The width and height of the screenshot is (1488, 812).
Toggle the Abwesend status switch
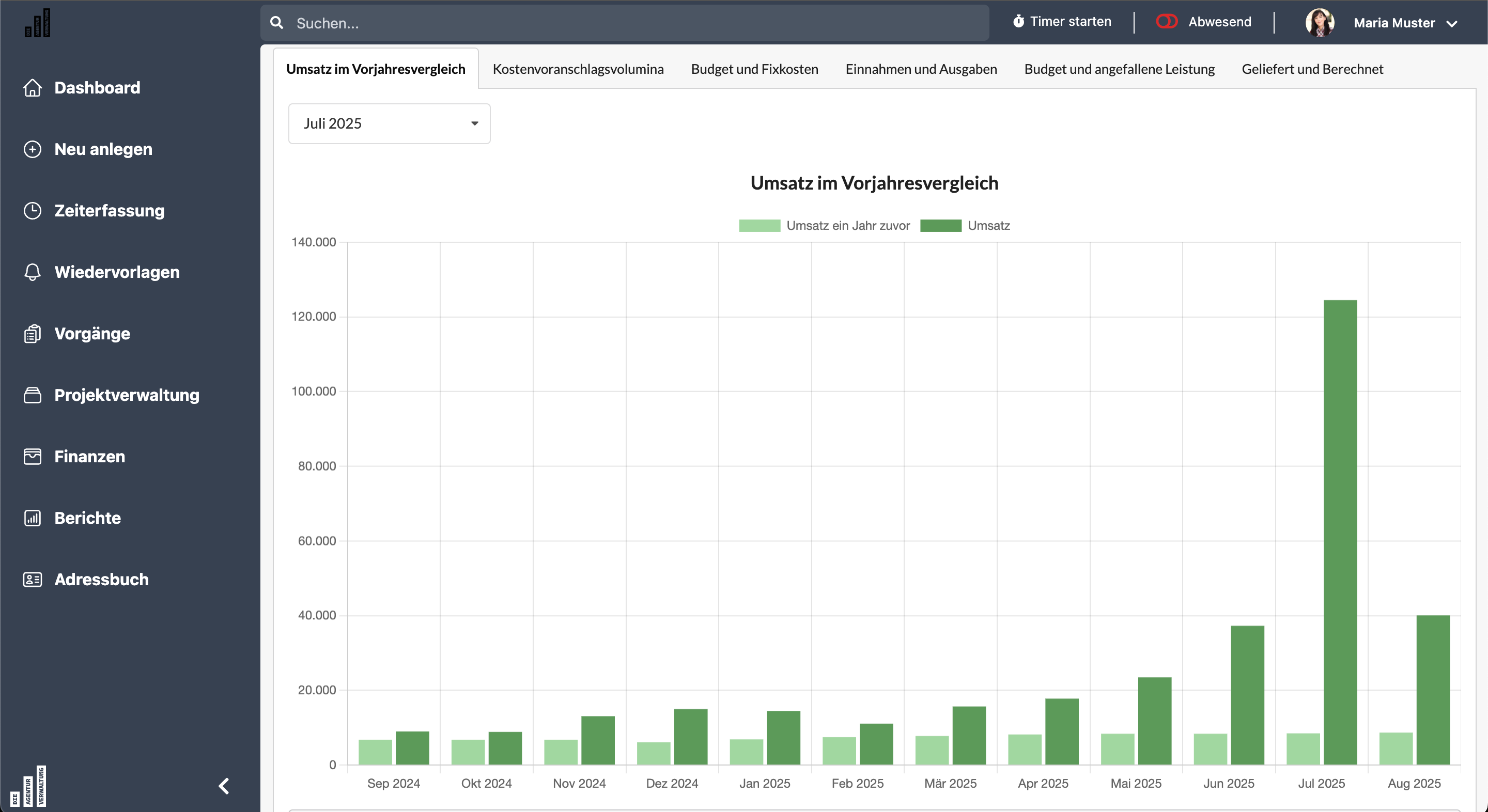(1166, 22)
